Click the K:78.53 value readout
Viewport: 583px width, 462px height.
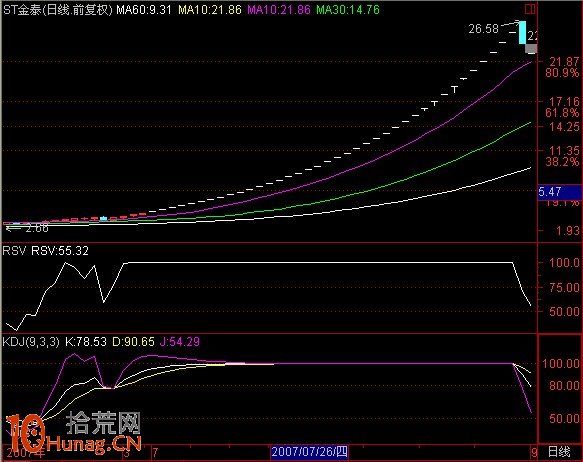tap(86, 342)
